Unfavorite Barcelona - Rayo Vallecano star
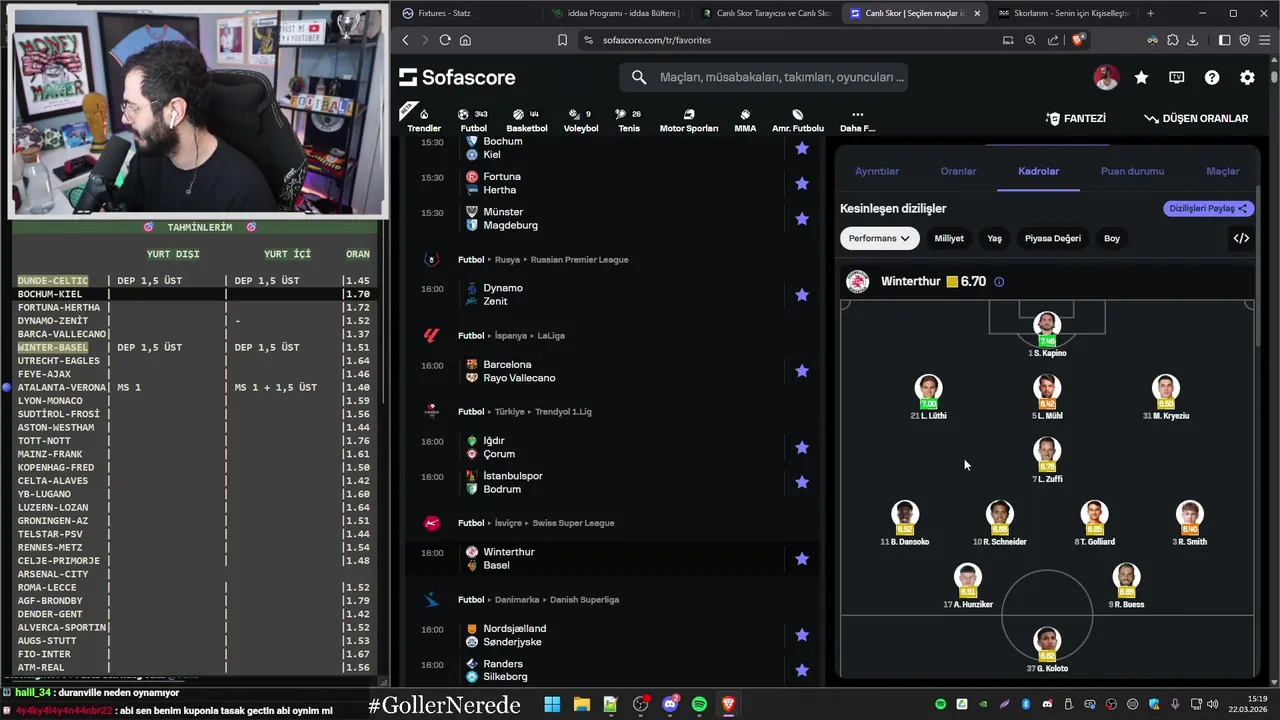Image resolution: width=1280 pixels, height=720 pixels. click(x=801, y=371)
